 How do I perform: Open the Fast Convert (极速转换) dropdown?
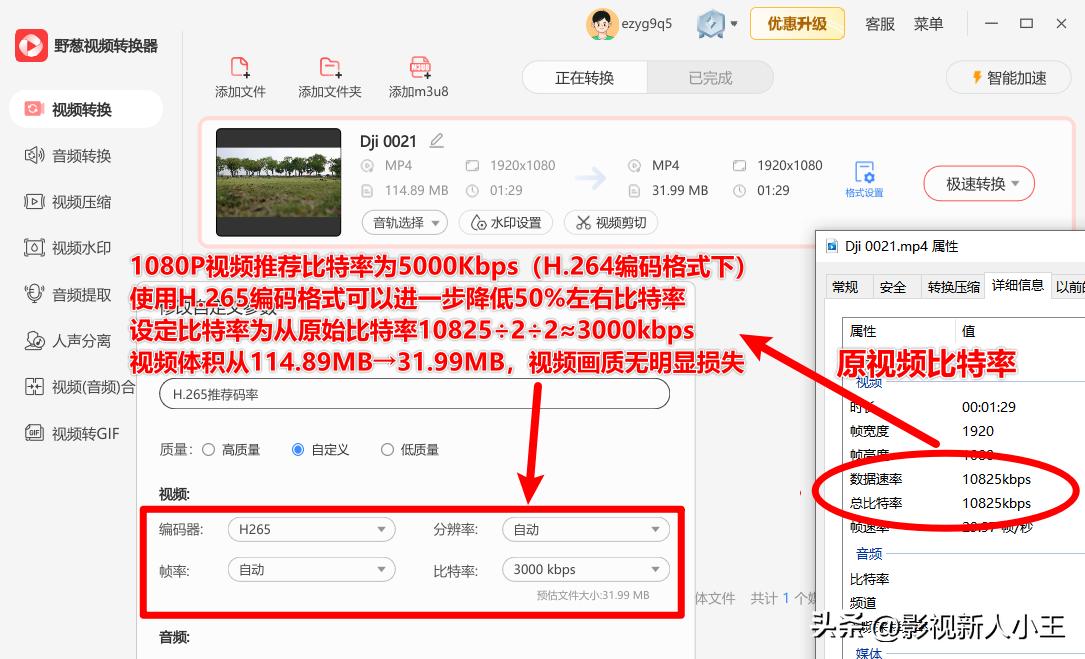(979, 184)
